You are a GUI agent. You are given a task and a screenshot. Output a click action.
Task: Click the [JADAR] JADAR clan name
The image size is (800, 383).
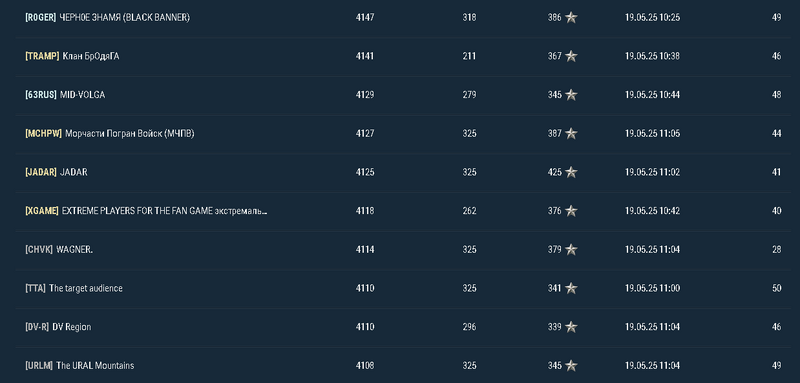(56, 172)
